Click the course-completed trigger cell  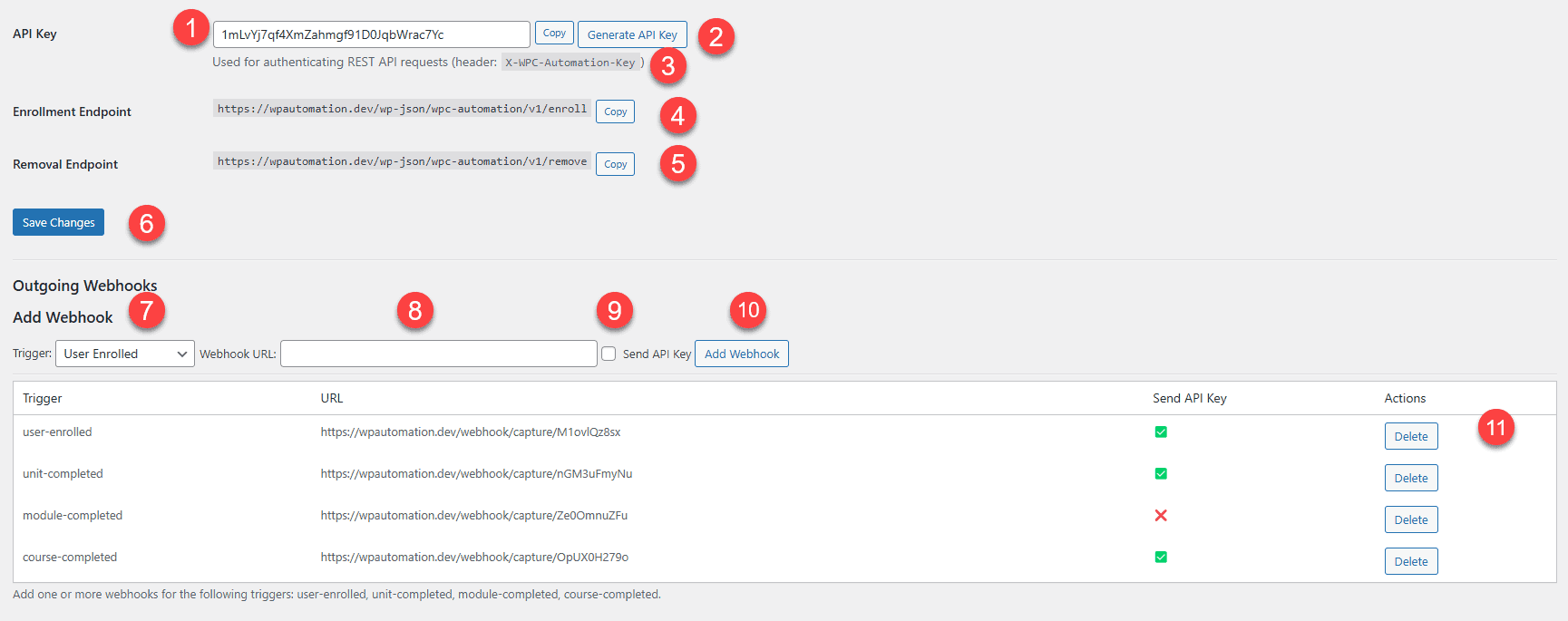pos(70,558)
